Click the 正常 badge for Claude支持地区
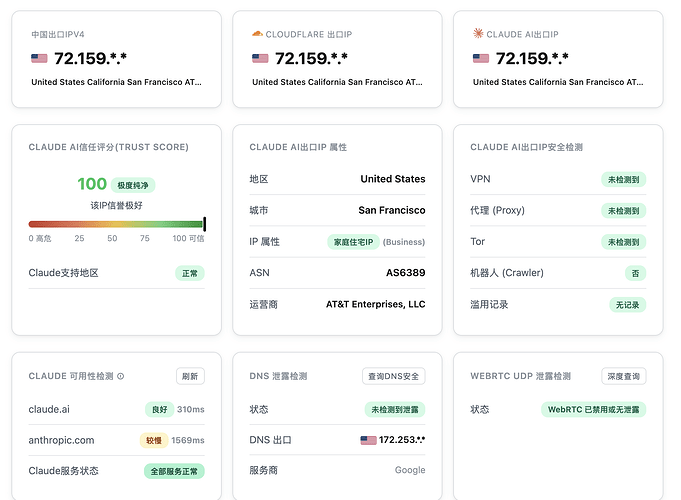681x500 pixels. 190,273
